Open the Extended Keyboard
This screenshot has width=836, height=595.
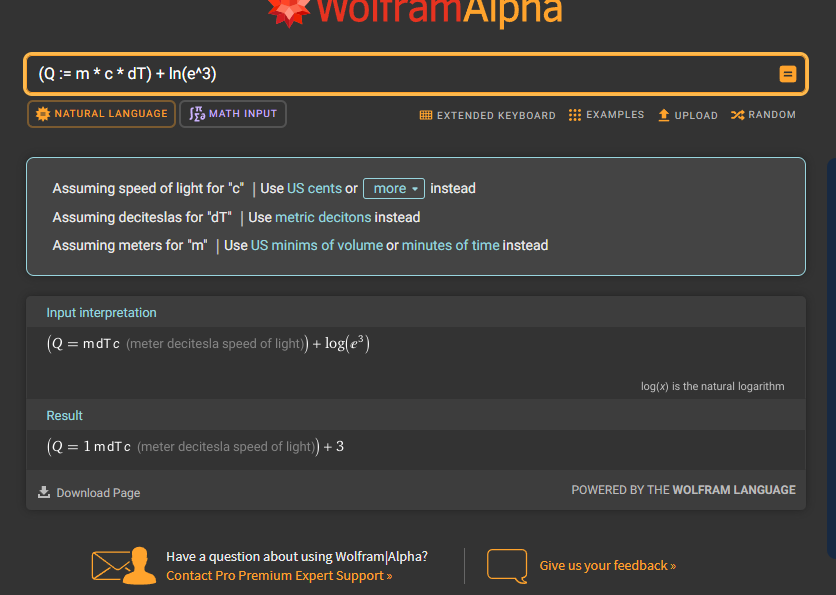tap(487, 115)
